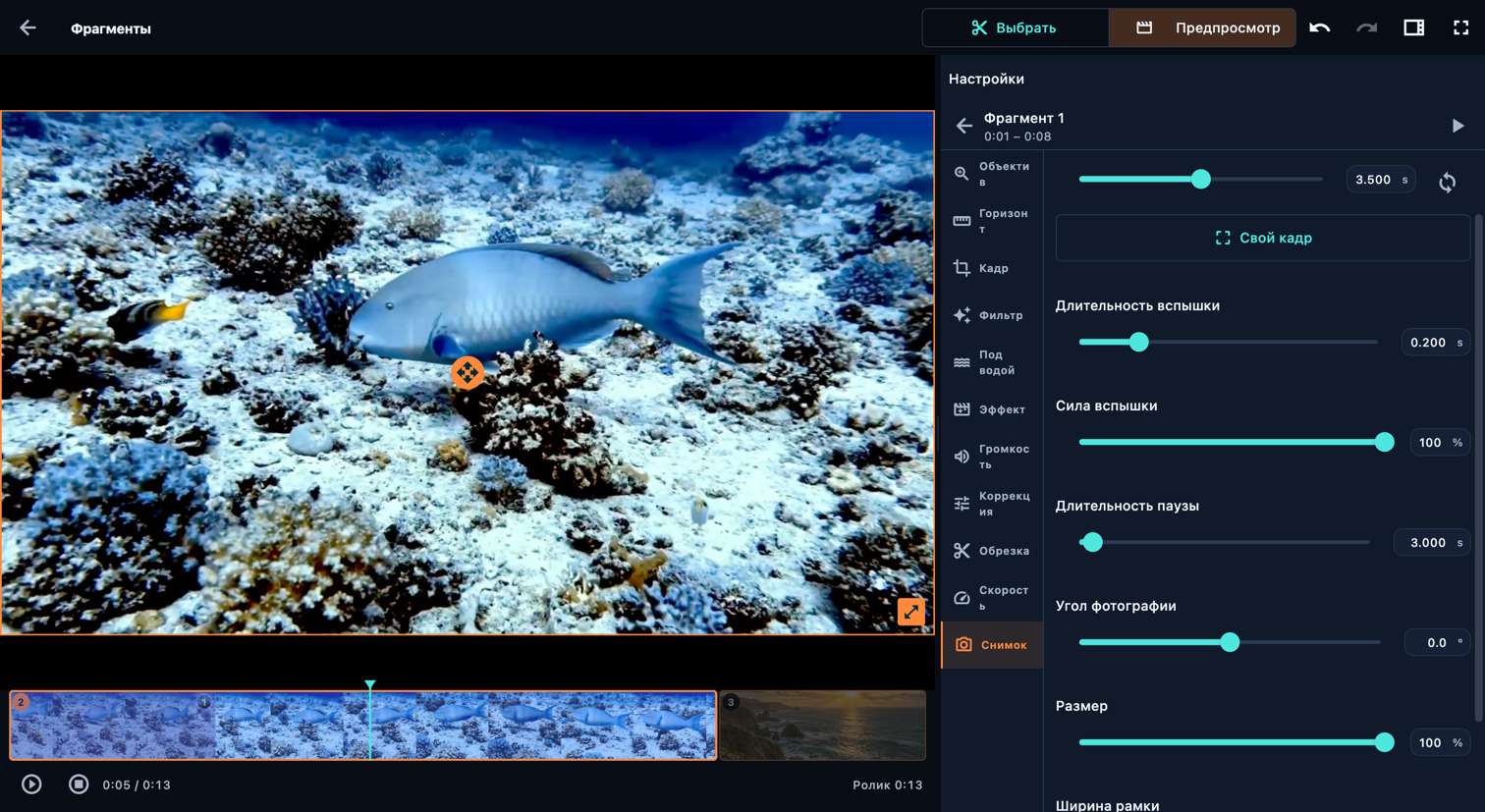Image resolution: width=1485 pixels, height=812 pixels.
Task: Click the Свой кадр button
Action: (1262, 238)
